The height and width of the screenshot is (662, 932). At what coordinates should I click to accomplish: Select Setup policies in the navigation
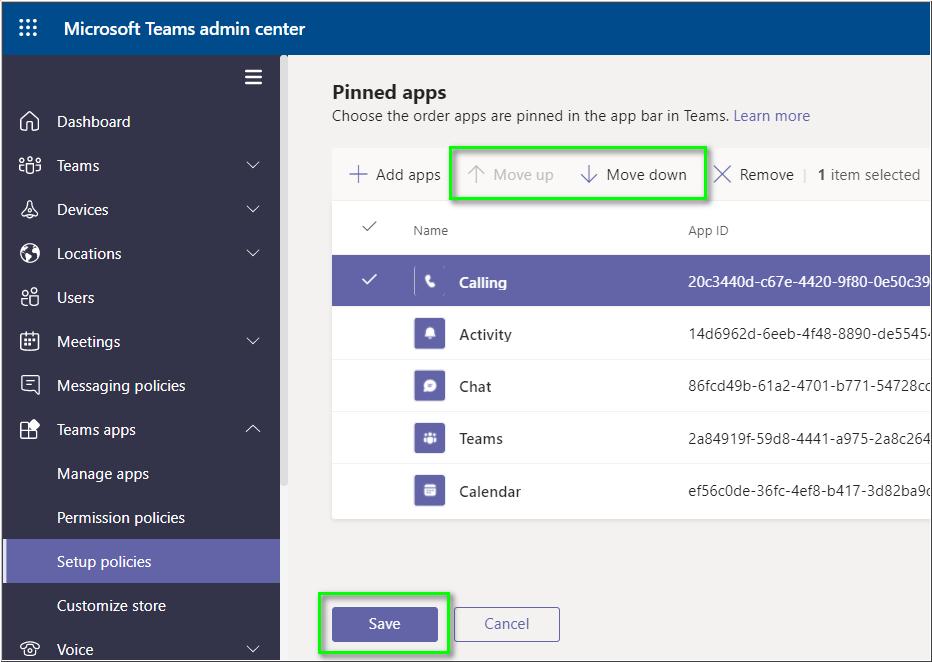click(x=141, y=561)
